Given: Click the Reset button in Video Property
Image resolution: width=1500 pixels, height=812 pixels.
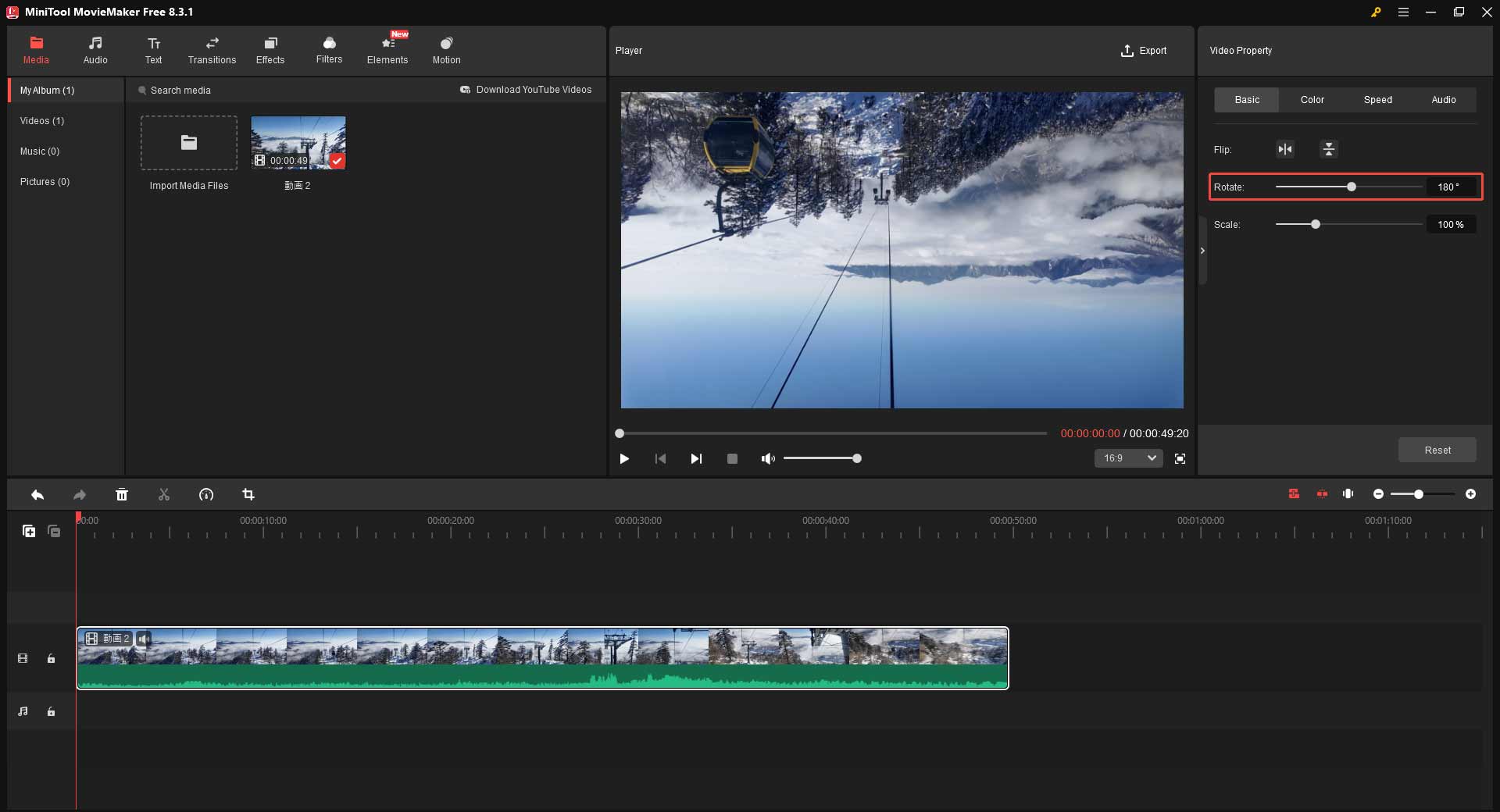Looking at the screenshot, I should tap(1437, 450).
